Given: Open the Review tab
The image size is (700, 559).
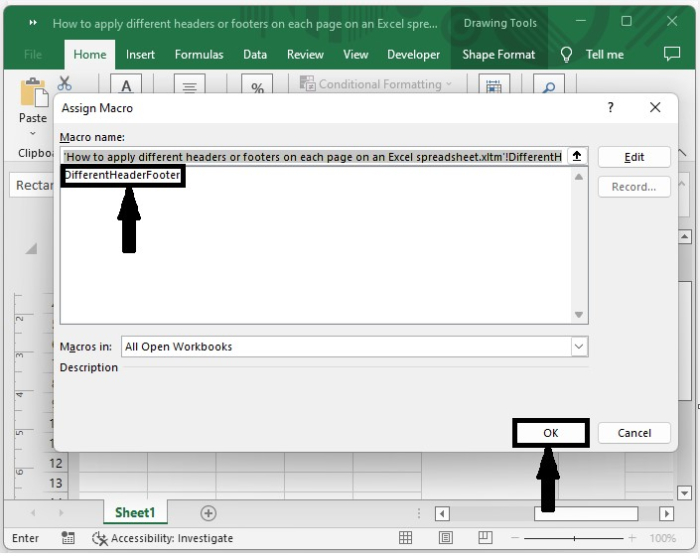Looking at the screenshot, I should pos(305,54).
